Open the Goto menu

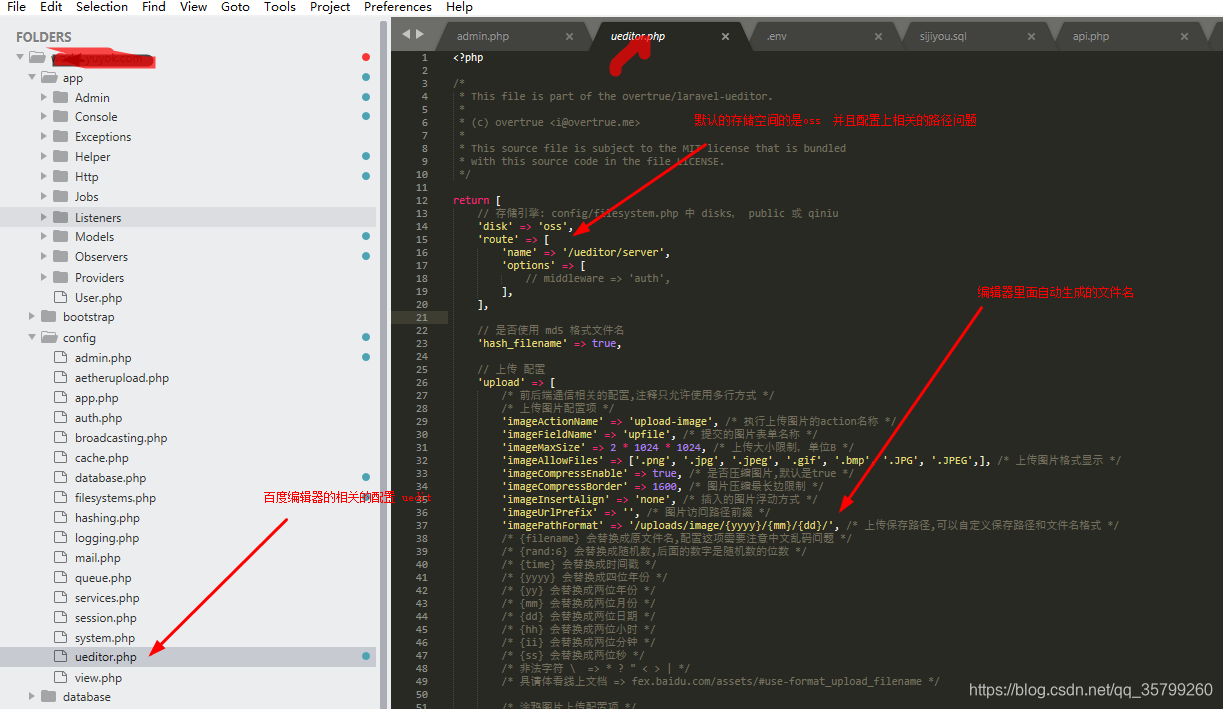click(x=235, y=7)
